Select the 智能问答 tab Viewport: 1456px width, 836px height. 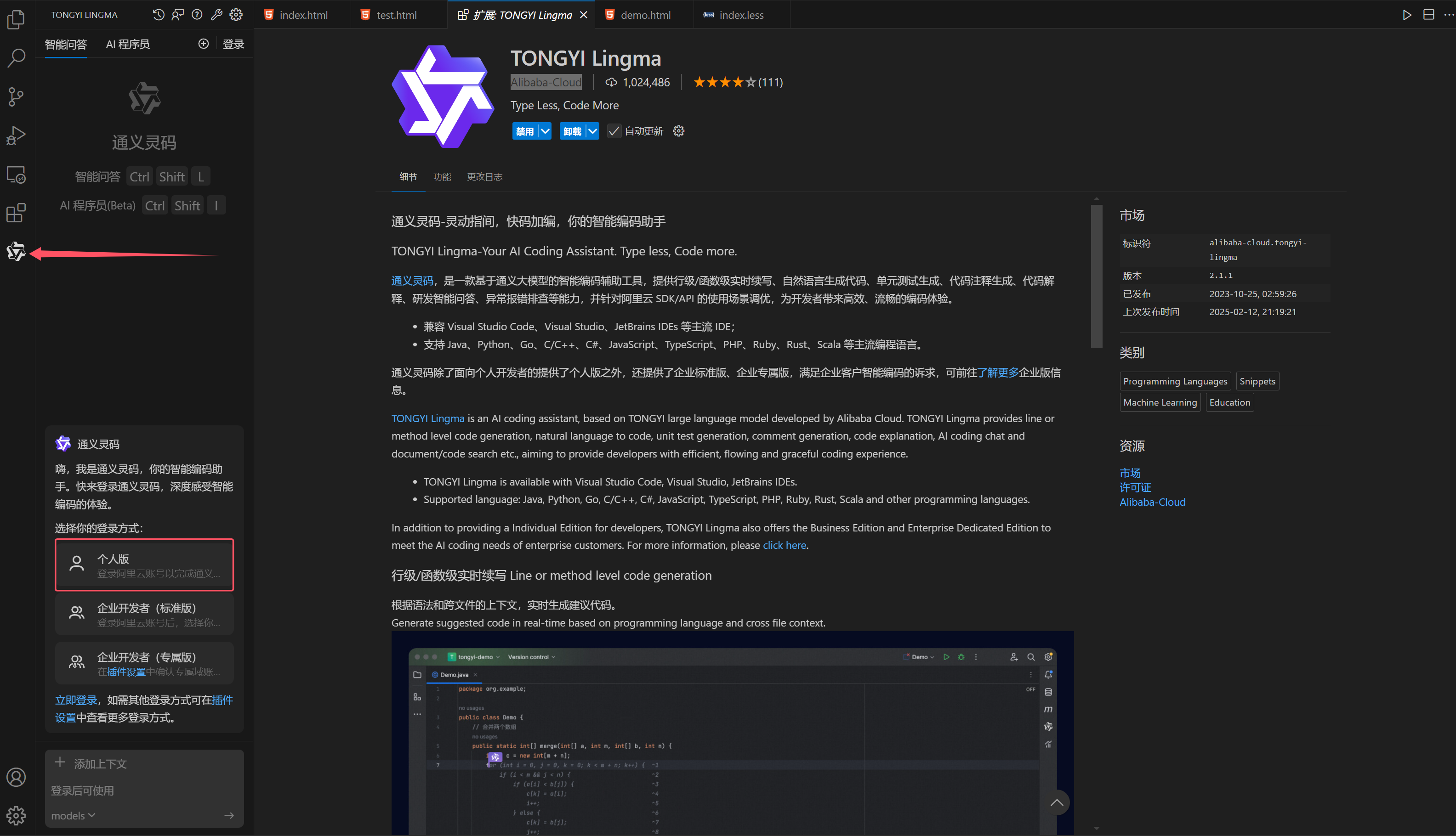point(65,44)
